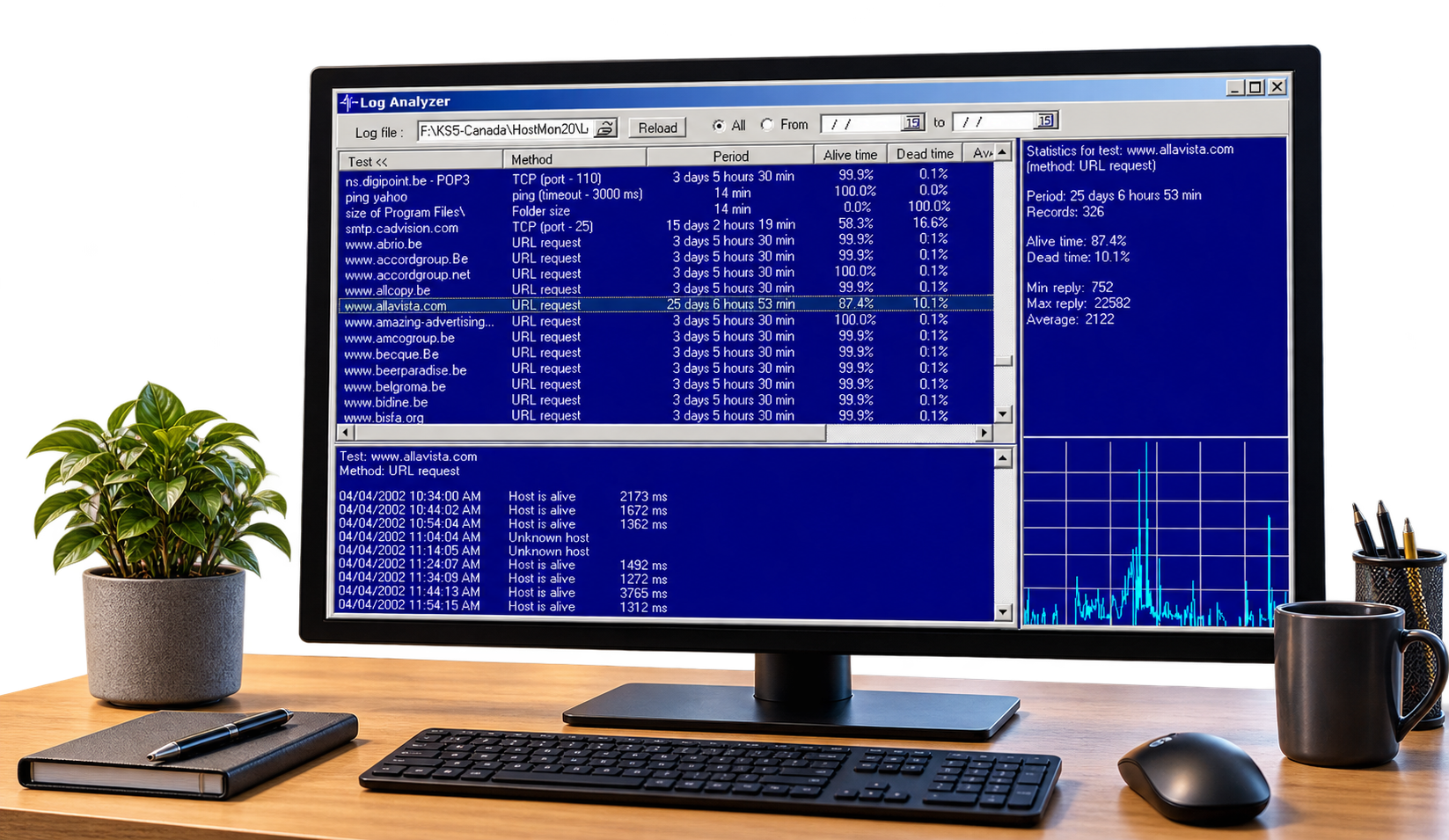Open the From date calendar picker
The width and height of the screenshot is (1449, 840).
(912, 122)
